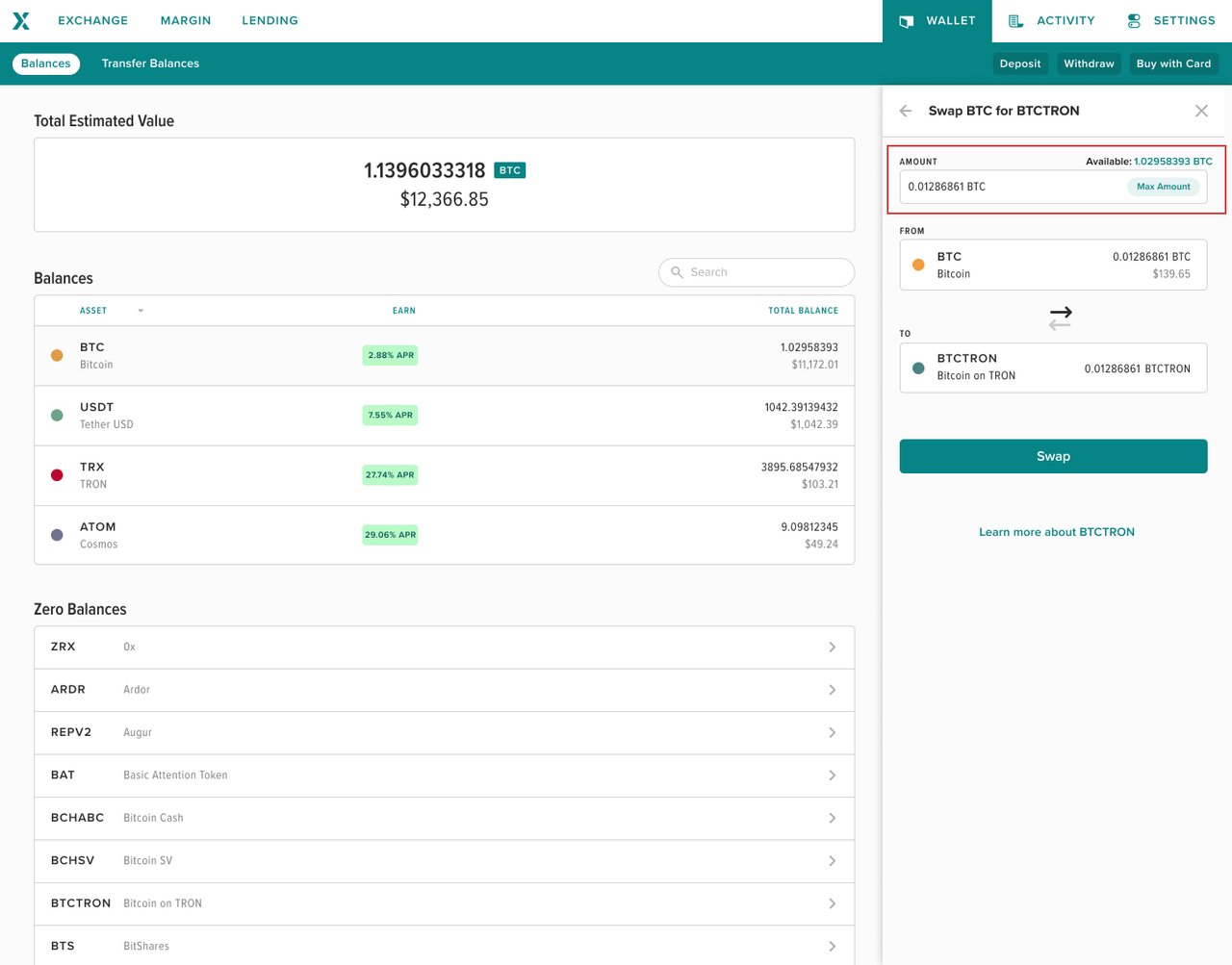
Task: Click the TRX balance value 3895.68547932
Action: tap(800, 467)
